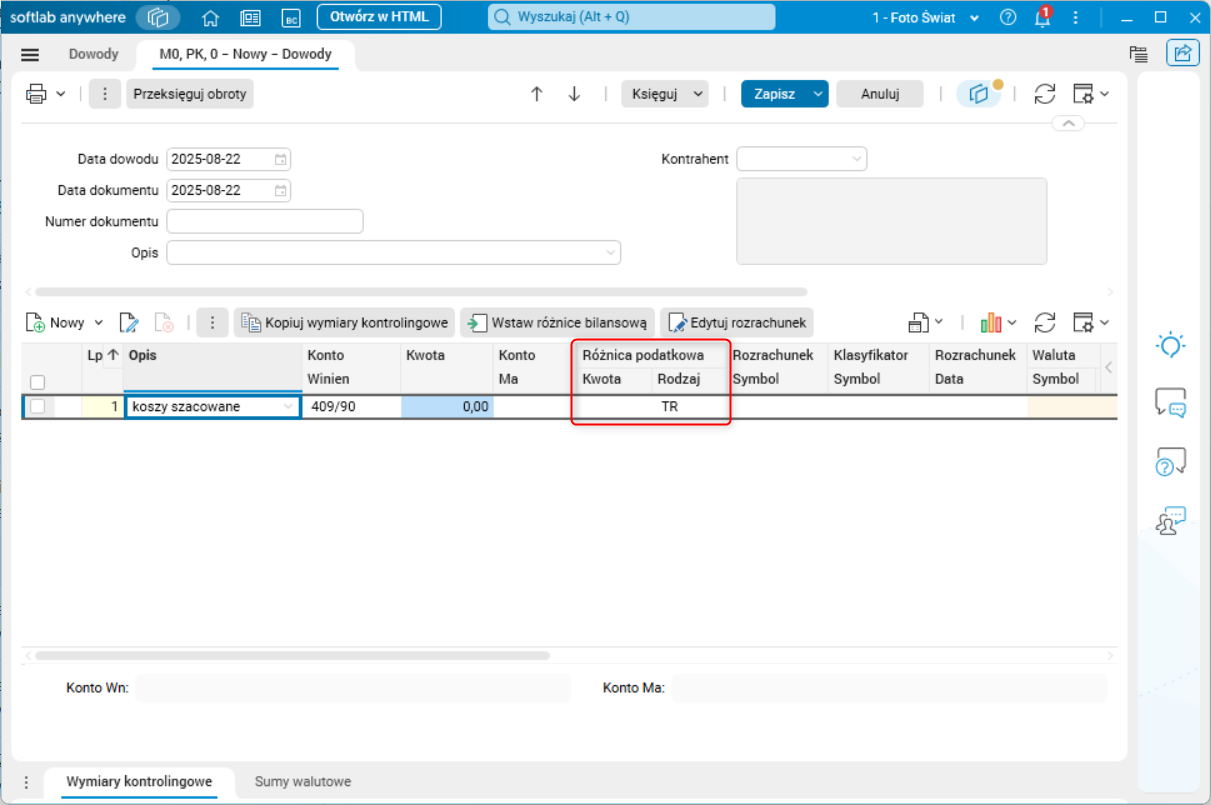Click the list panel icon at top right
1211x805 pixels.
click(x=1138, y=54)
